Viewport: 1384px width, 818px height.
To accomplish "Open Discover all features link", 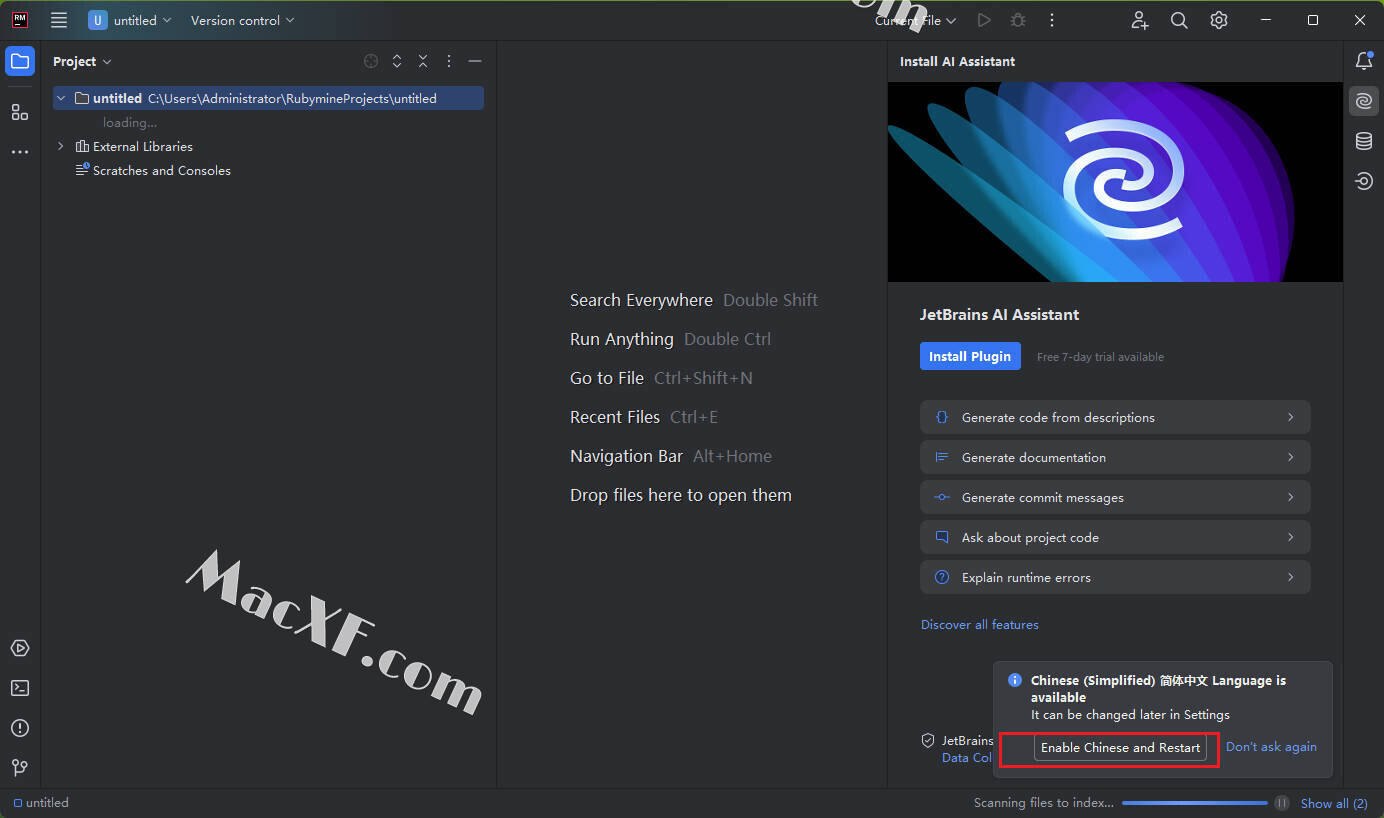I will click(980, 624).
